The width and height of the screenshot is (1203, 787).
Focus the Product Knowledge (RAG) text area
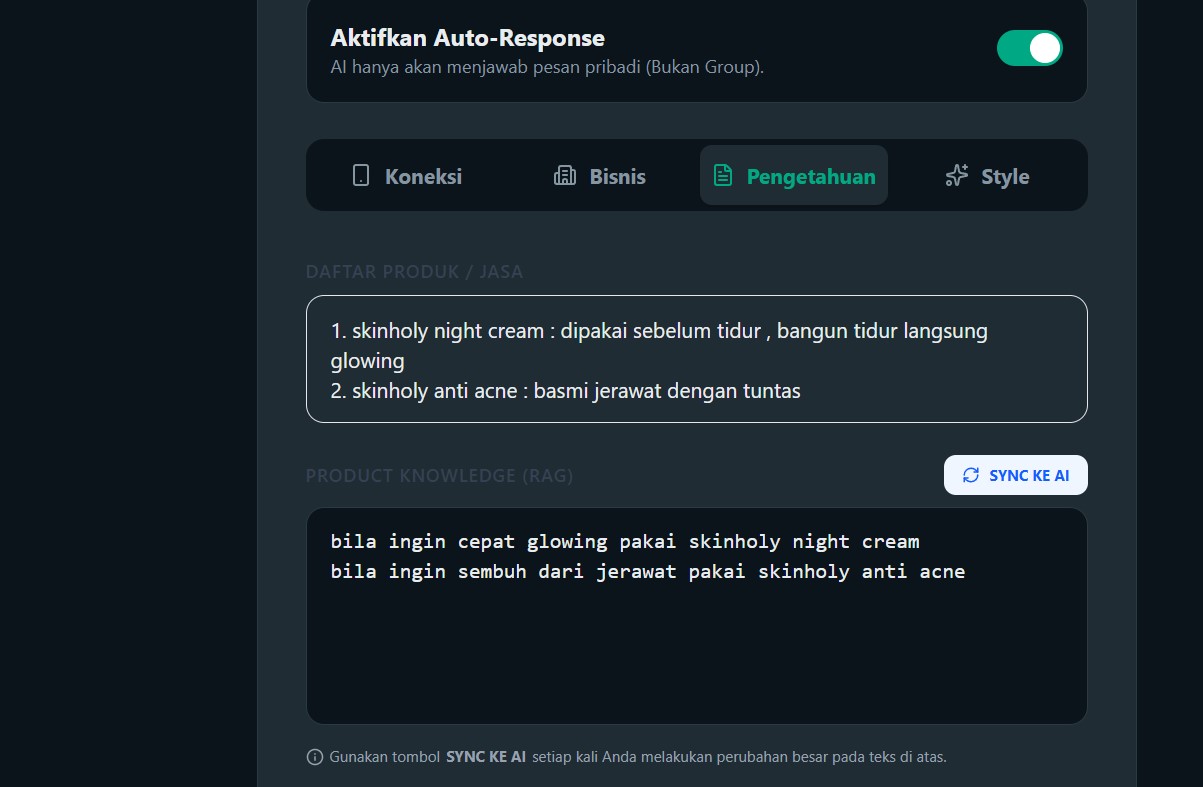coord(697,616)
